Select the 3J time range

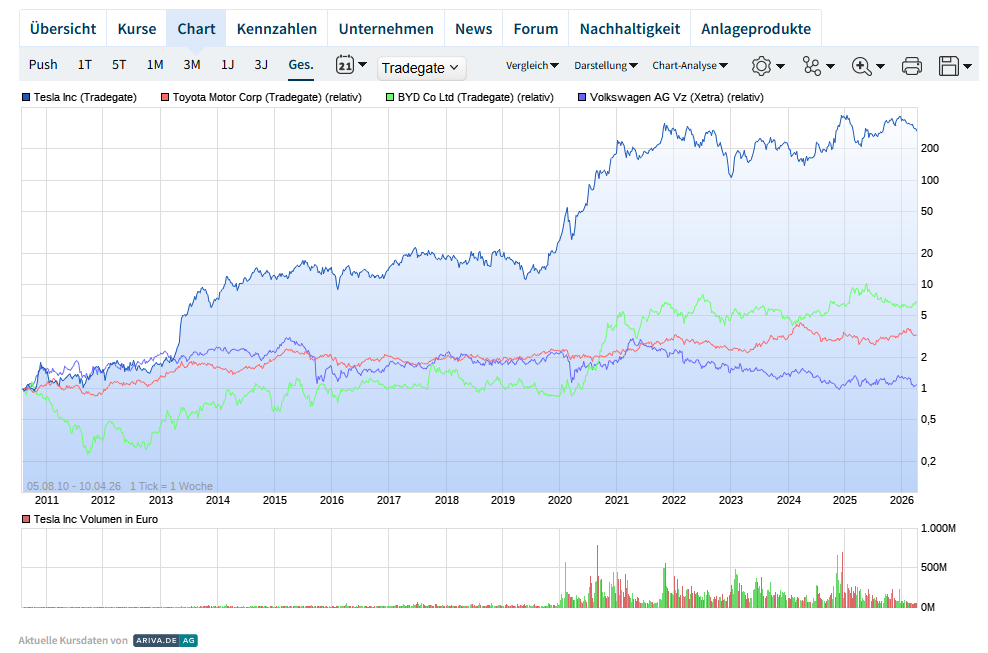click(x=261, y=65)
